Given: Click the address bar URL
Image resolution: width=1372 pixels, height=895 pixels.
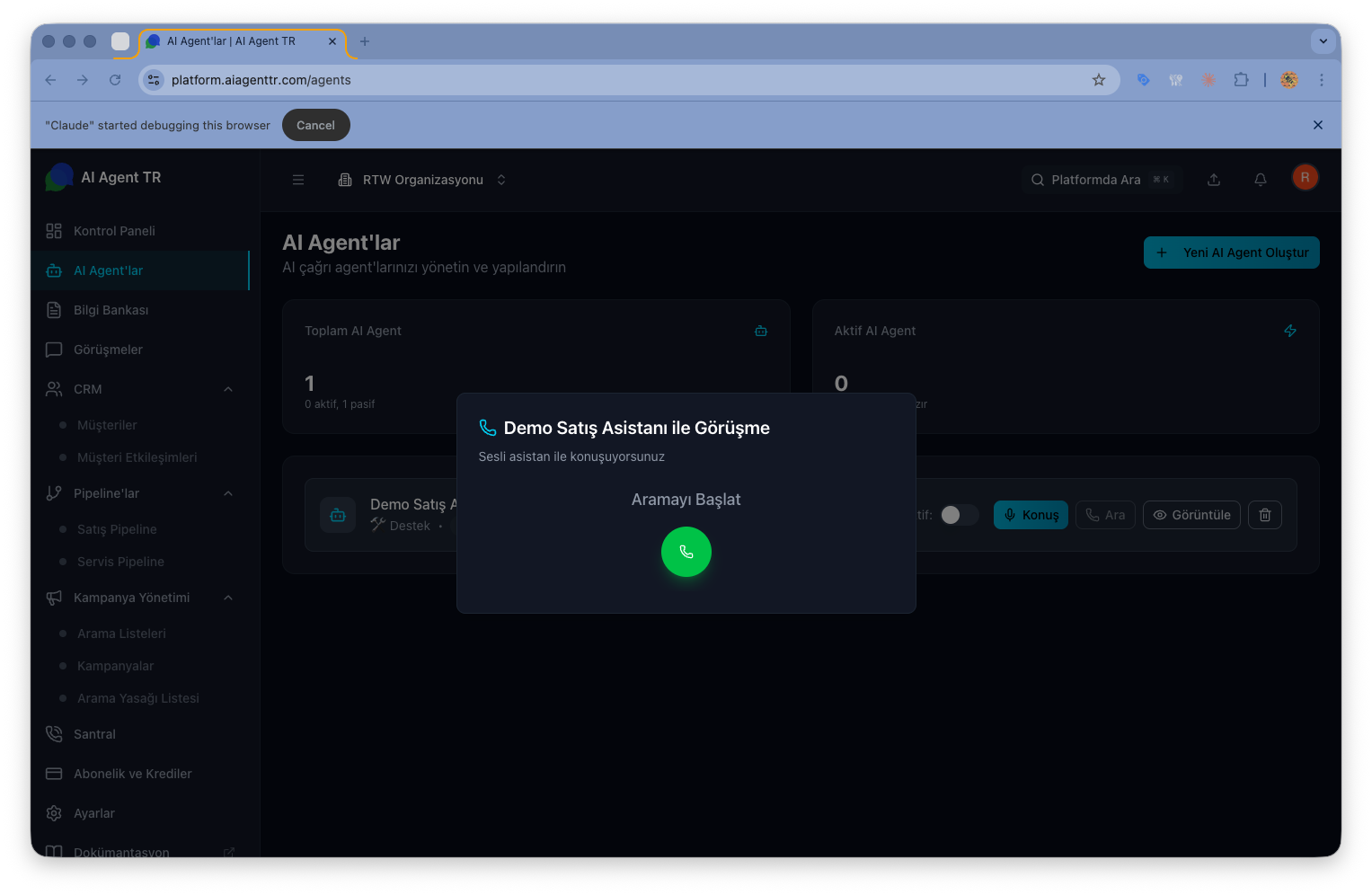Looking at the screenshot, I should coord(261,80).
